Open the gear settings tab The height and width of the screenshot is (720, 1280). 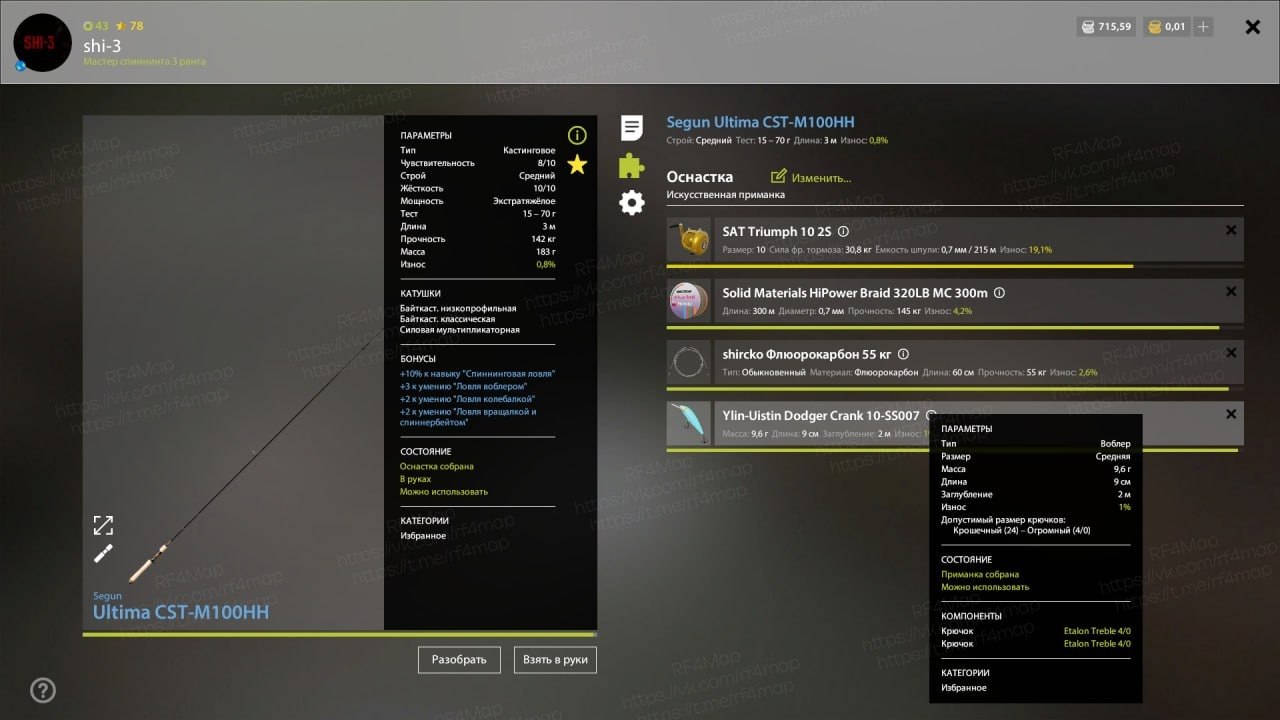coord(632,203)
